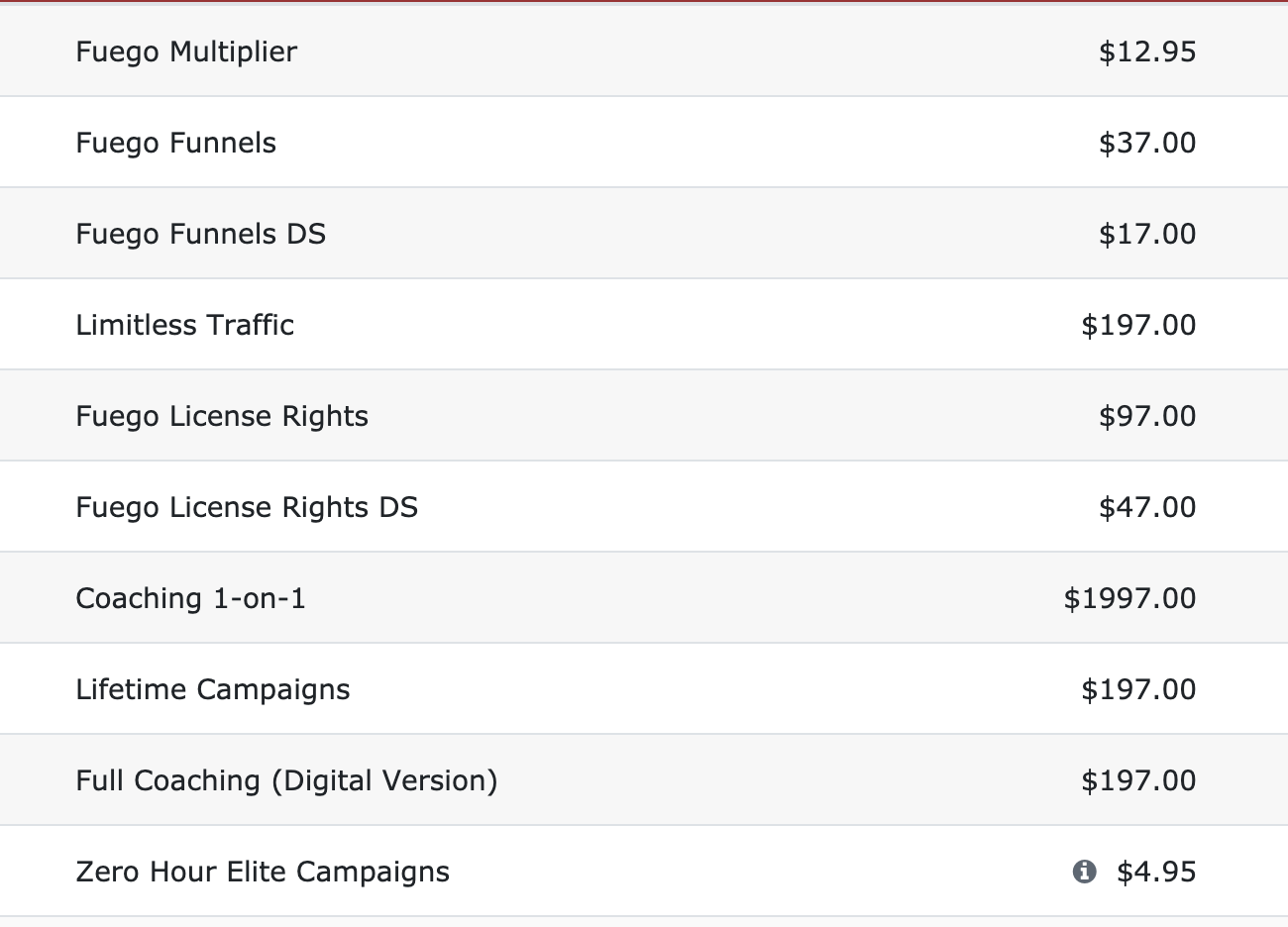Select the Fuego Multiplier product row

pyautogui.click(x=644, y=51)
